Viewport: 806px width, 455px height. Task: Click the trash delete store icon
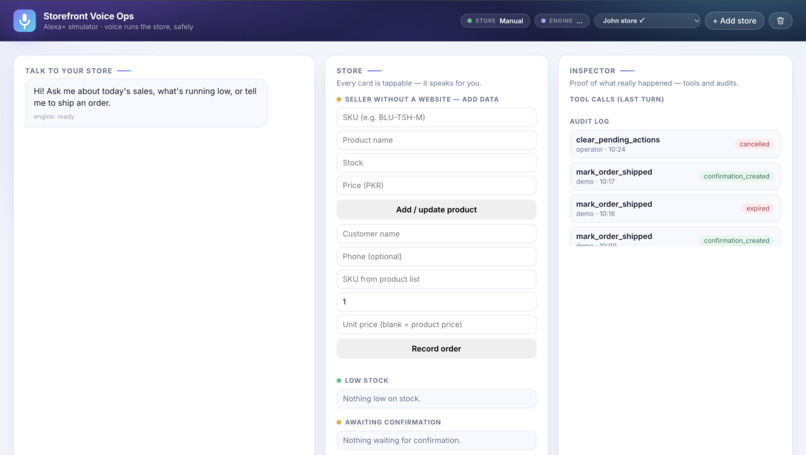point(780,21)
